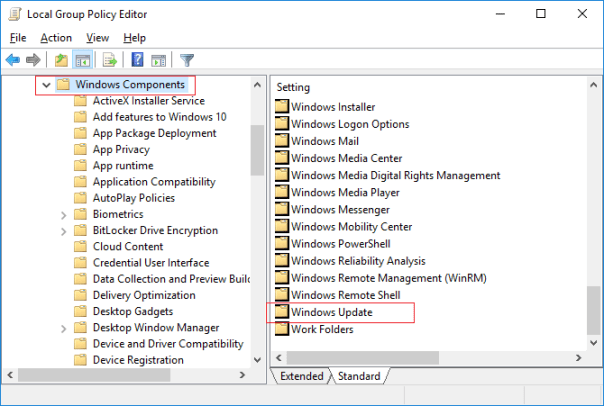Click the settings pane vertical scrollbar thumb
Image resolution: width=604 pixels, height=406 pixels.
click(594, 310)
